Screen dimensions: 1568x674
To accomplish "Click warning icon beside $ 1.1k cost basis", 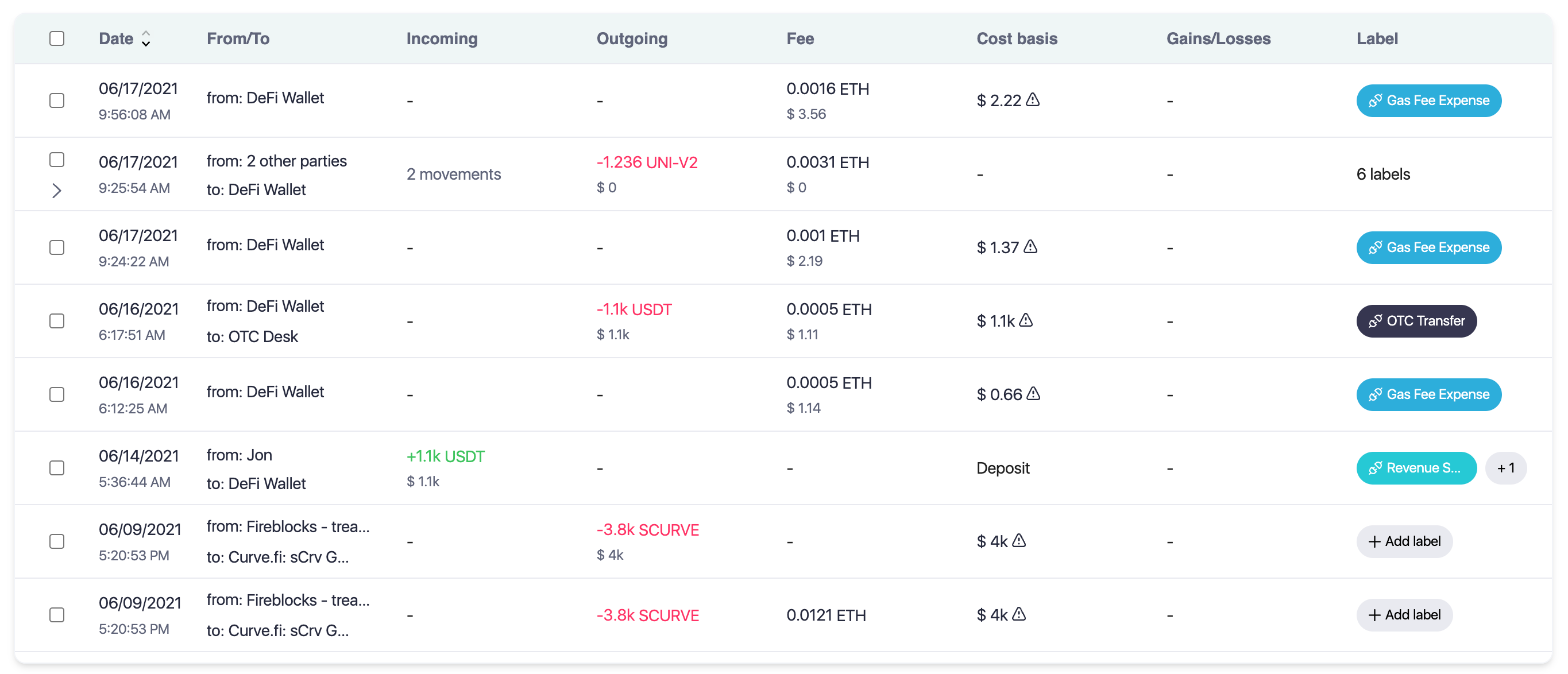I will (1026, 320).
